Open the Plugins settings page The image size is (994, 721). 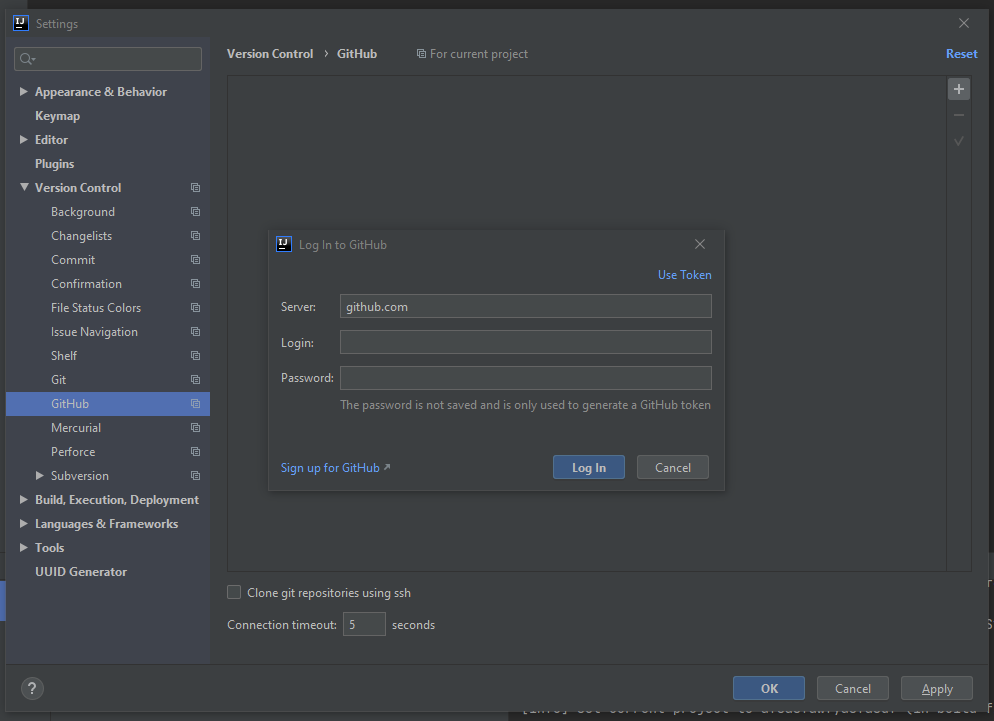click(x=55, y=164)
